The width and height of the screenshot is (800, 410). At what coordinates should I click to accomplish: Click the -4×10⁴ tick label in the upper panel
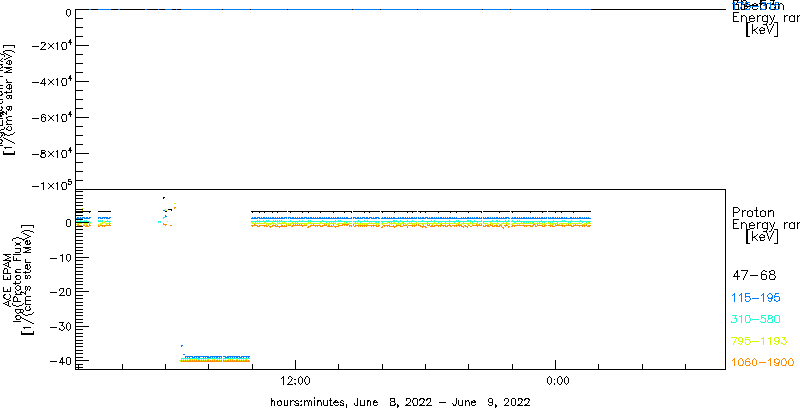coord(51,82)
